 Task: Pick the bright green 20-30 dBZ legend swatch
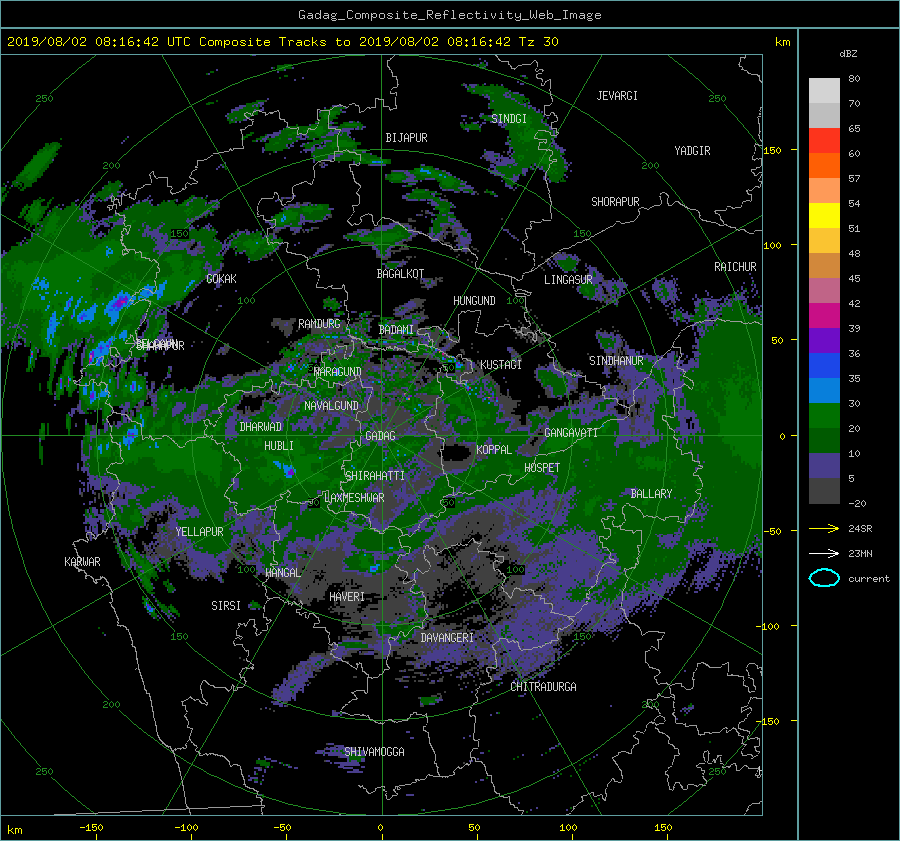824,415
